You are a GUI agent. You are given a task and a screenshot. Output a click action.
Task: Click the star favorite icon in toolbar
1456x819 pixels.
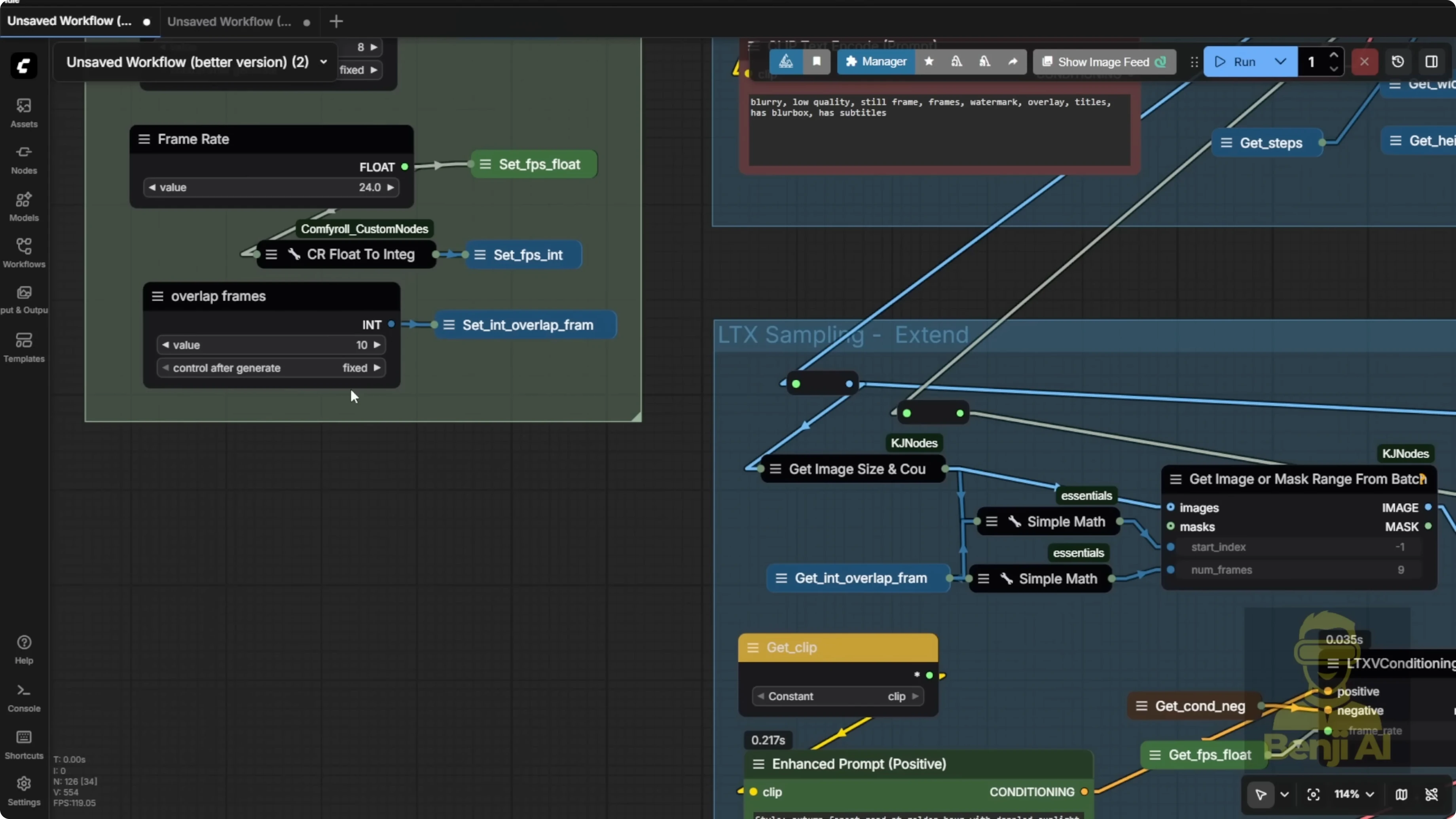click(929, 62)
